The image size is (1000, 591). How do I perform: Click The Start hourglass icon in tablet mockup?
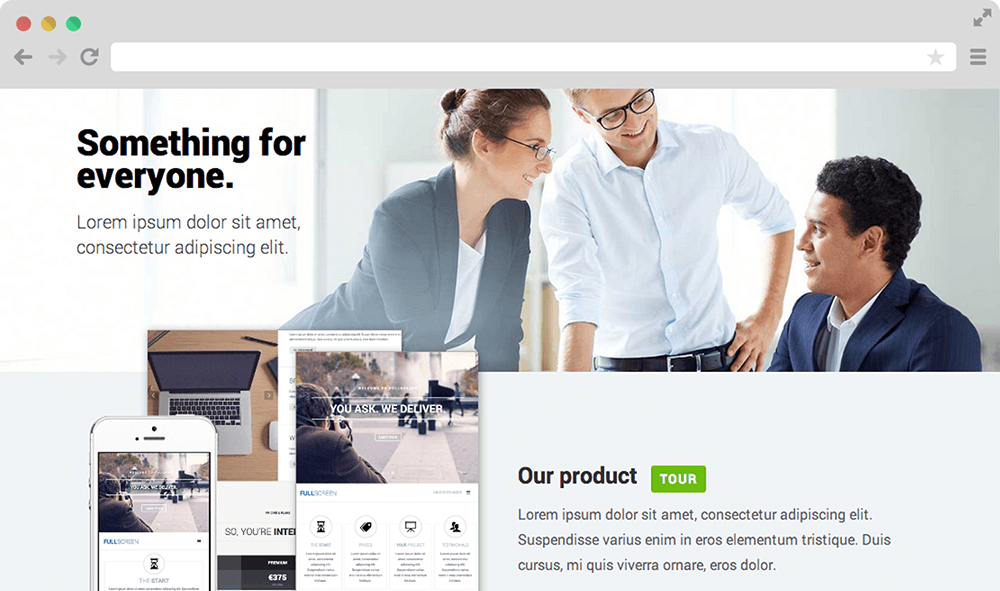pos(321,527)
